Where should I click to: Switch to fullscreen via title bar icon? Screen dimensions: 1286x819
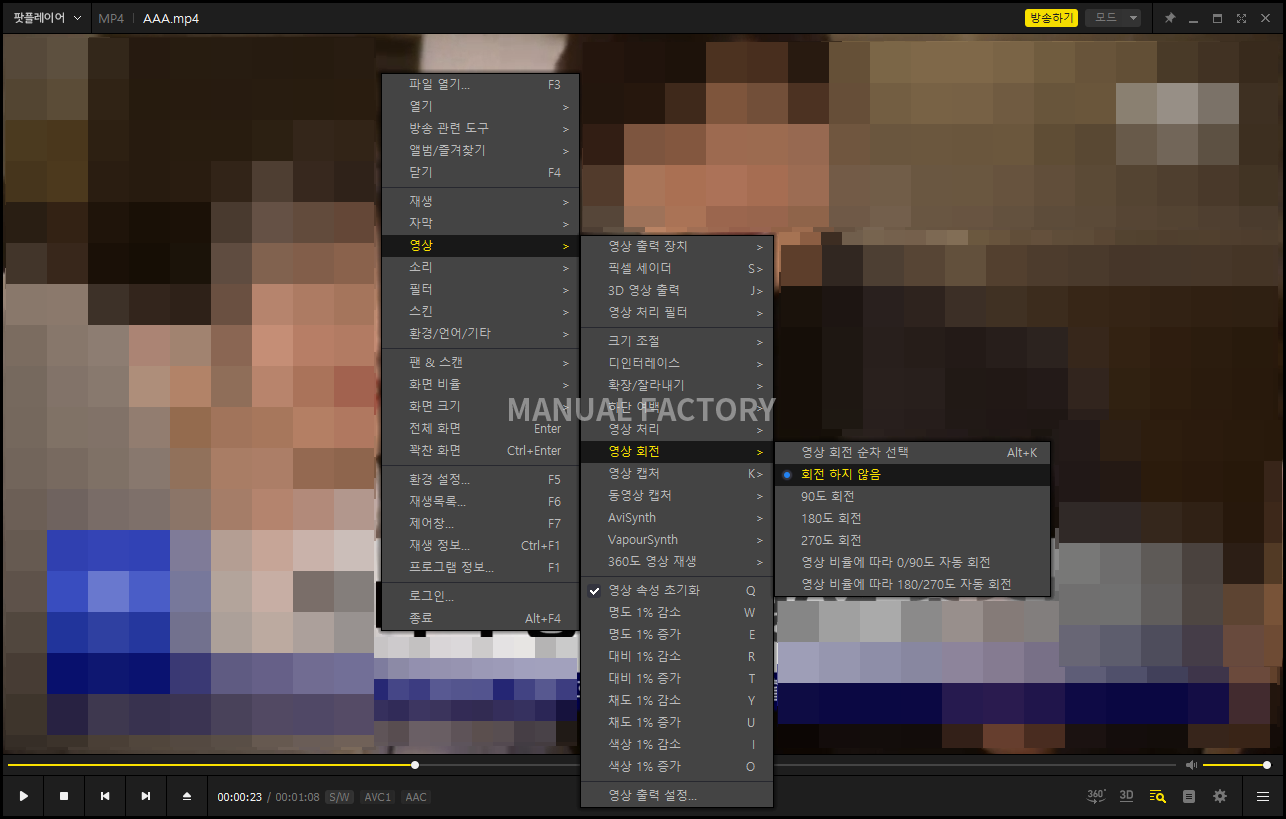[x=1241, y=18]
